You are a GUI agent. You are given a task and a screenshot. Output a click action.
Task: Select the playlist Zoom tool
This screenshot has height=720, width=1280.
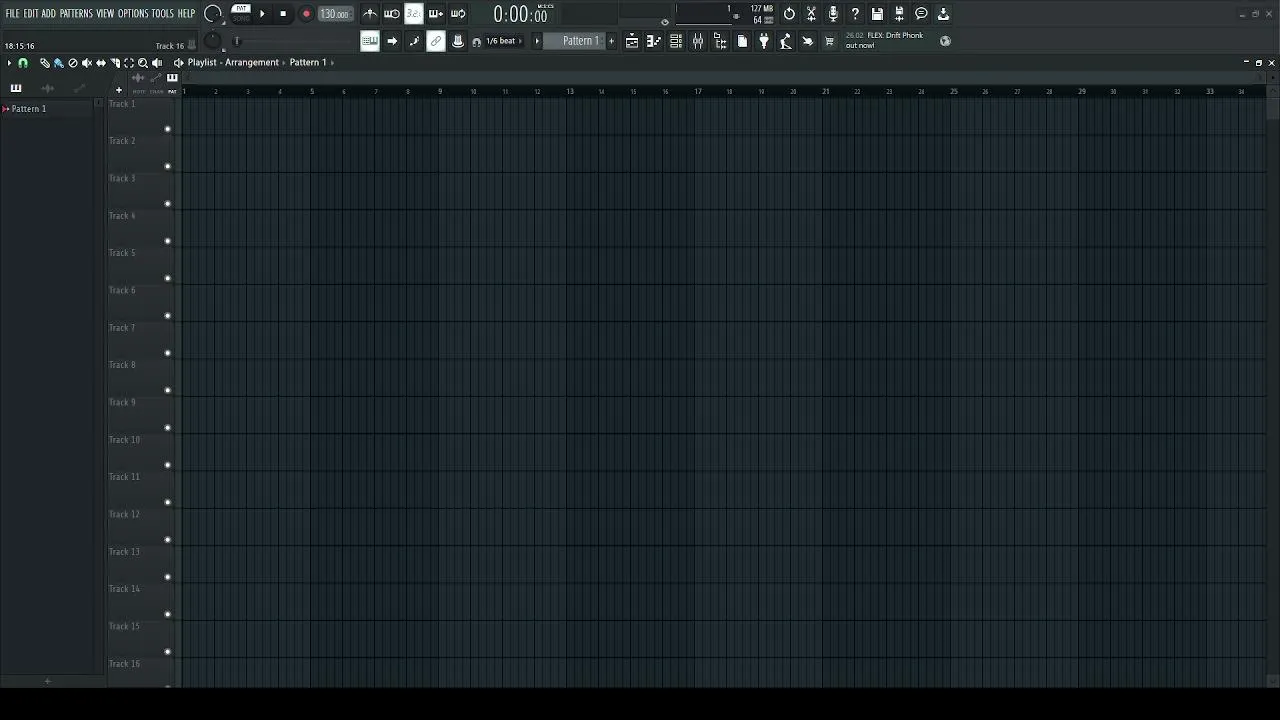click(x=142, y=63)
